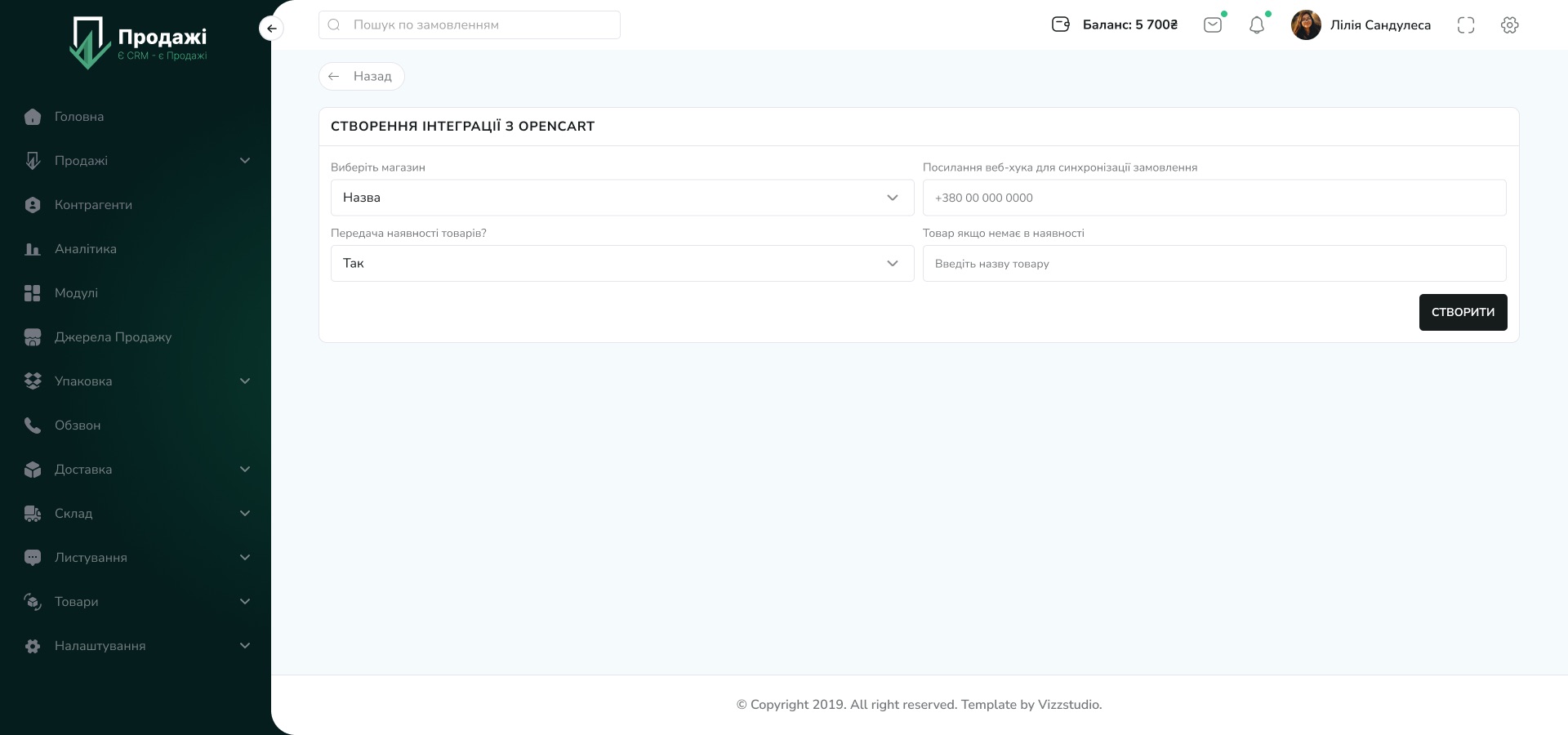This screenshot has height=735, width=1568.
Task: Expand the Доставка sidebar chevron
Action: click(245, 470)
